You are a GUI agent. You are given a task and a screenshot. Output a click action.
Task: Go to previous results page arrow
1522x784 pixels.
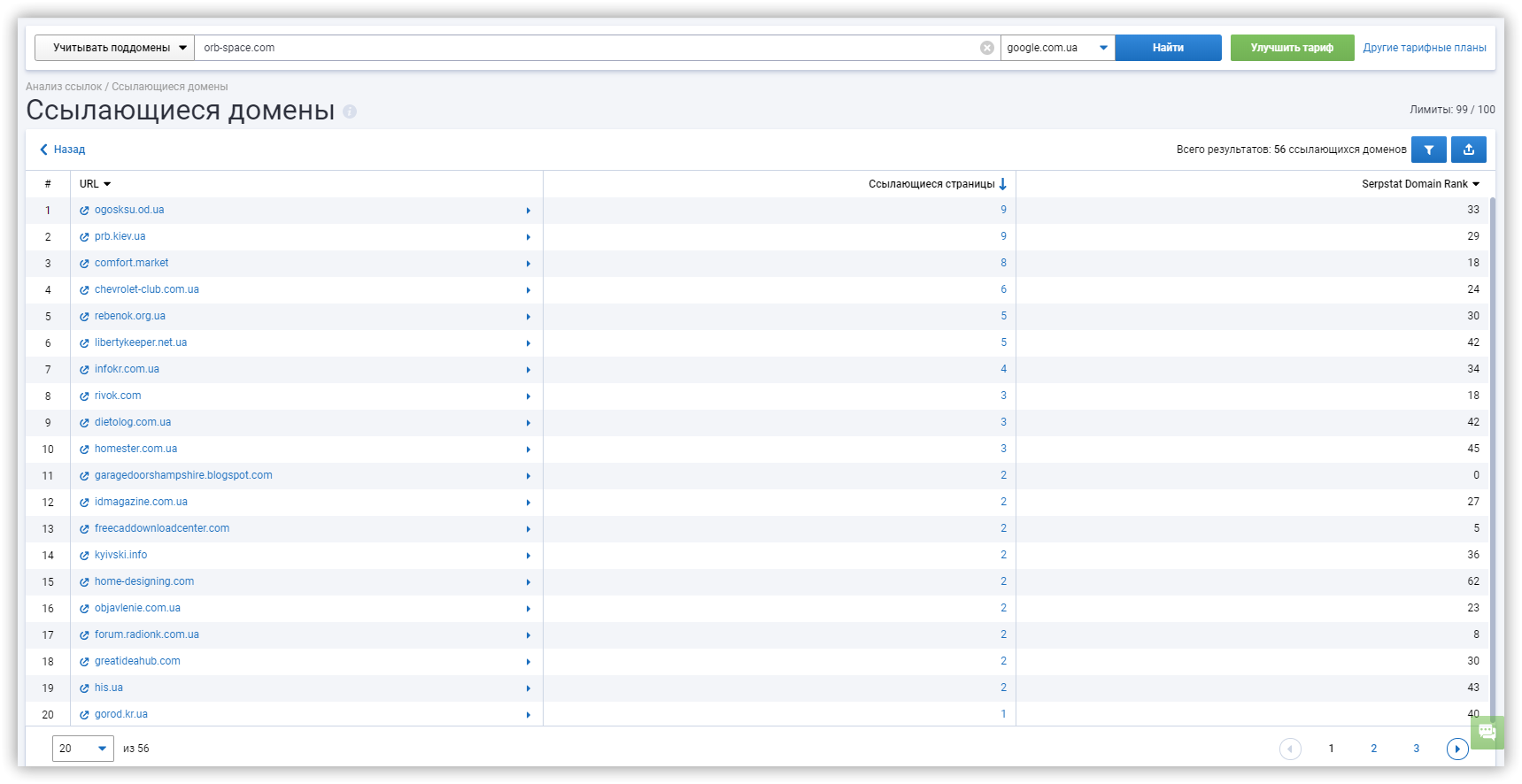tap(1290, 749)
